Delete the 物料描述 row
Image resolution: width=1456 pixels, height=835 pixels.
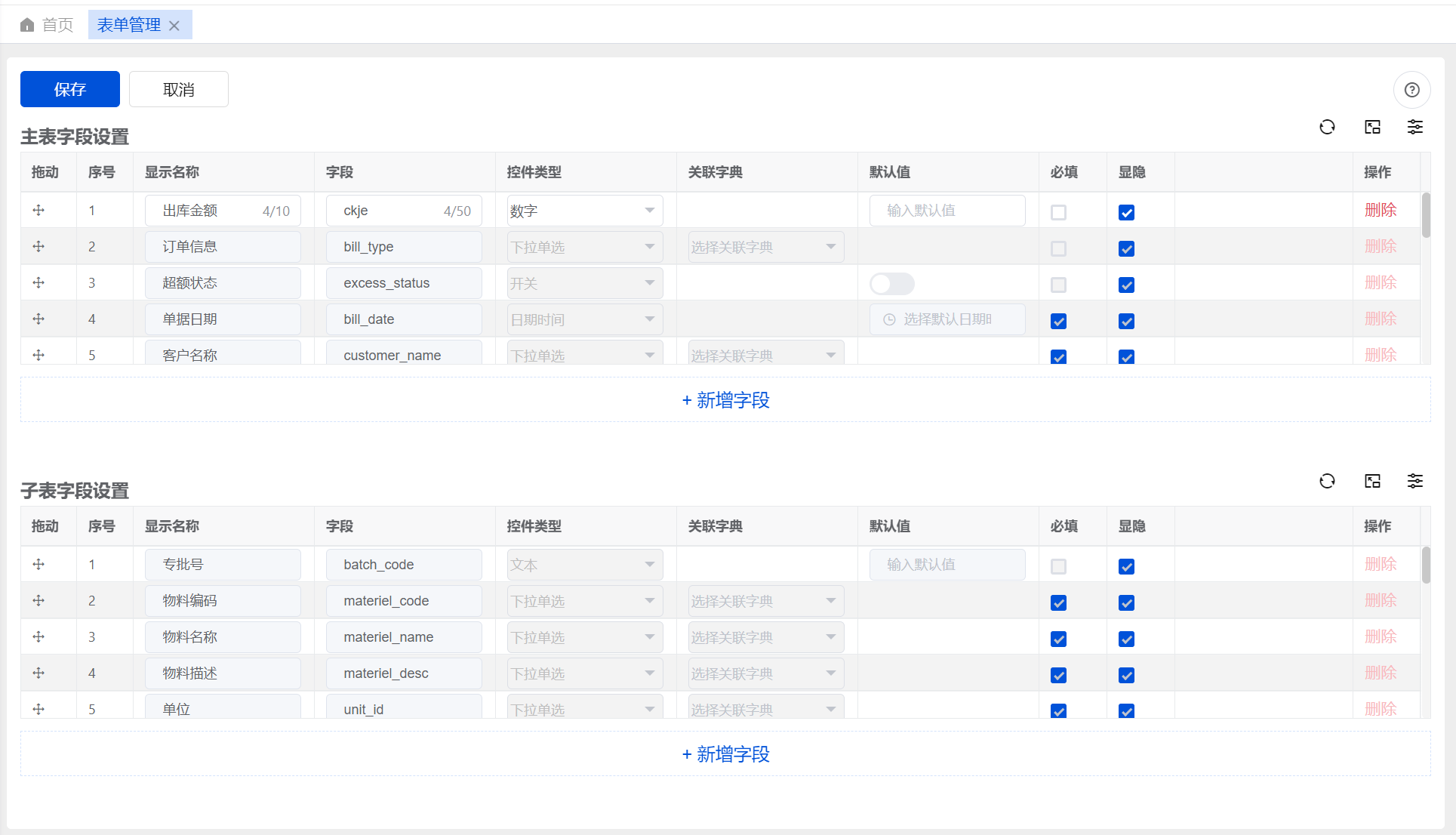1381,673
